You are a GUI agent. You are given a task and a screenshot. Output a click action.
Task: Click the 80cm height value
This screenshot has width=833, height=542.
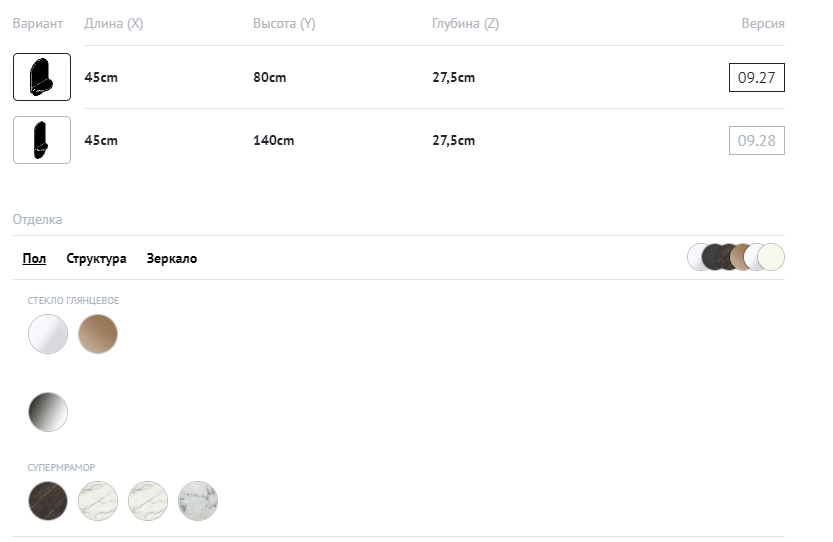click(269, 78)
